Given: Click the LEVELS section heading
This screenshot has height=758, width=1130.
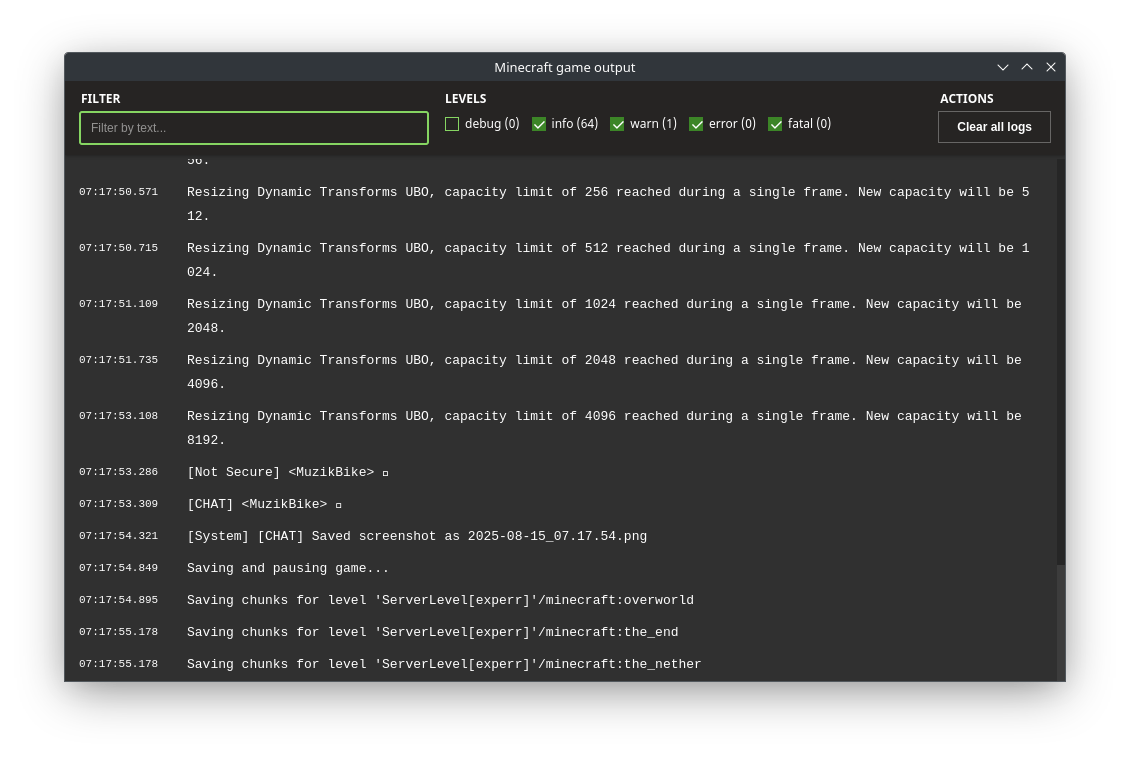Looking at the screenshot, I should (x=466, y=99).
